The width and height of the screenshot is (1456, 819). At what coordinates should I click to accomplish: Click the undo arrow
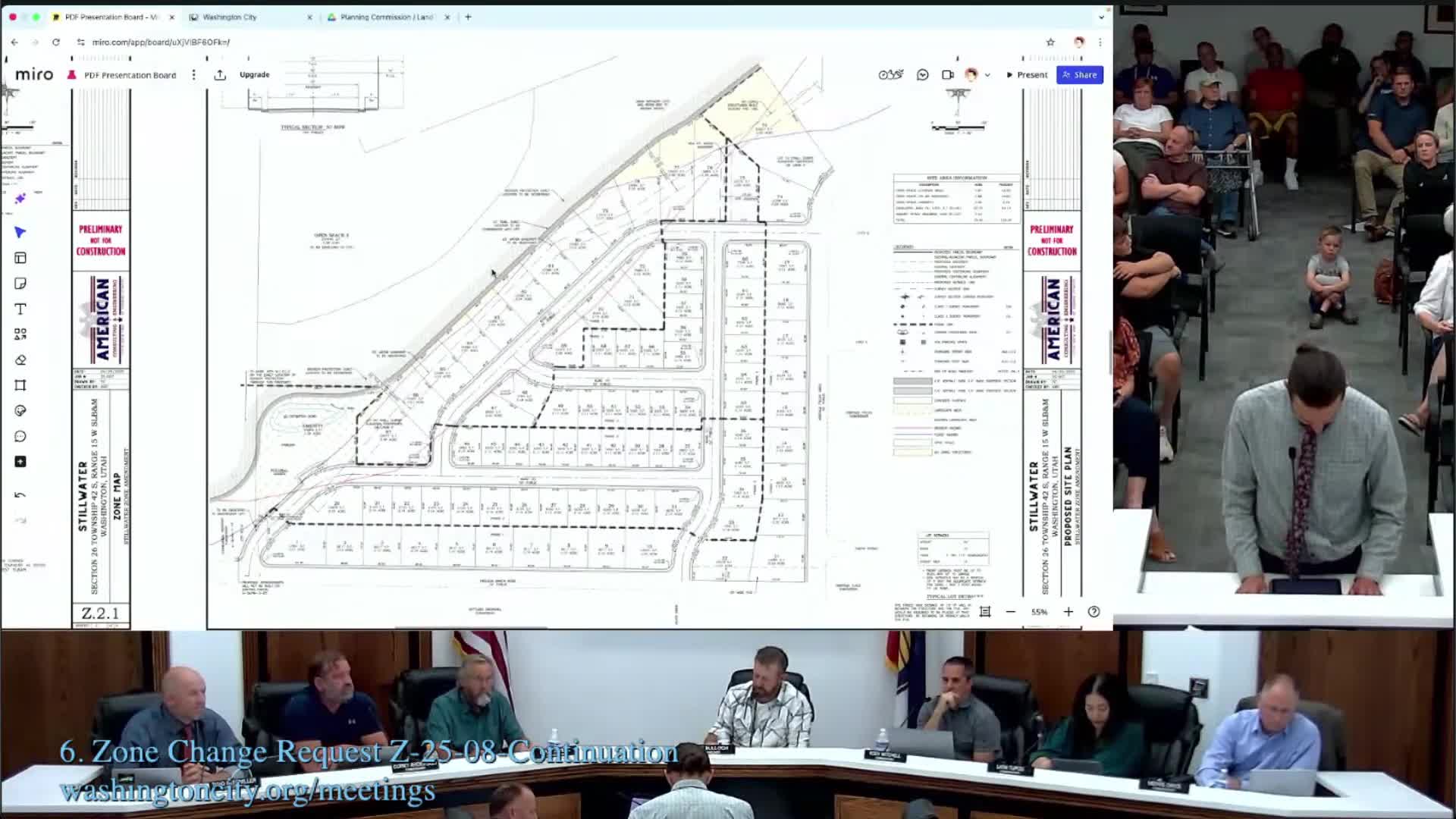pos(20,495)
